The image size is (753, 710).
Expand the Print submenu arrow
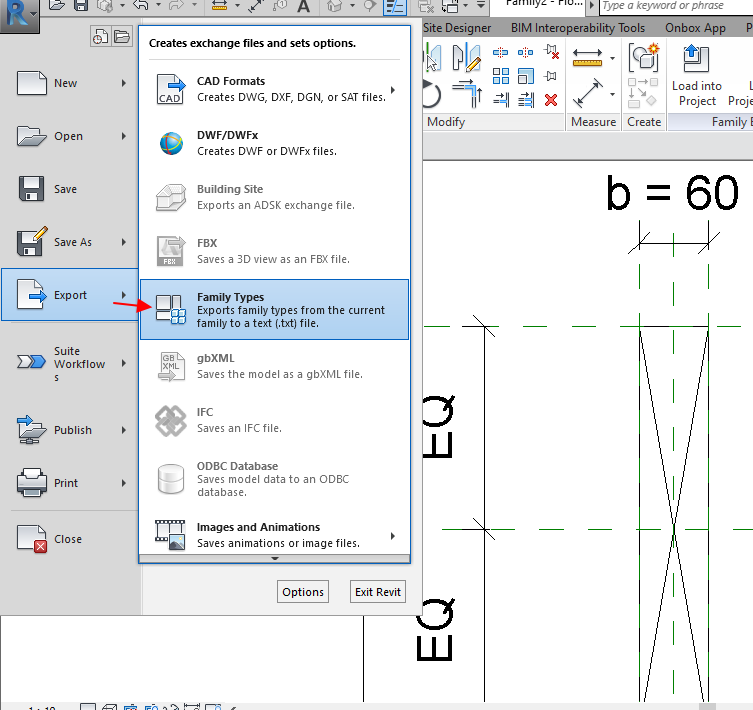click(124, 483)
